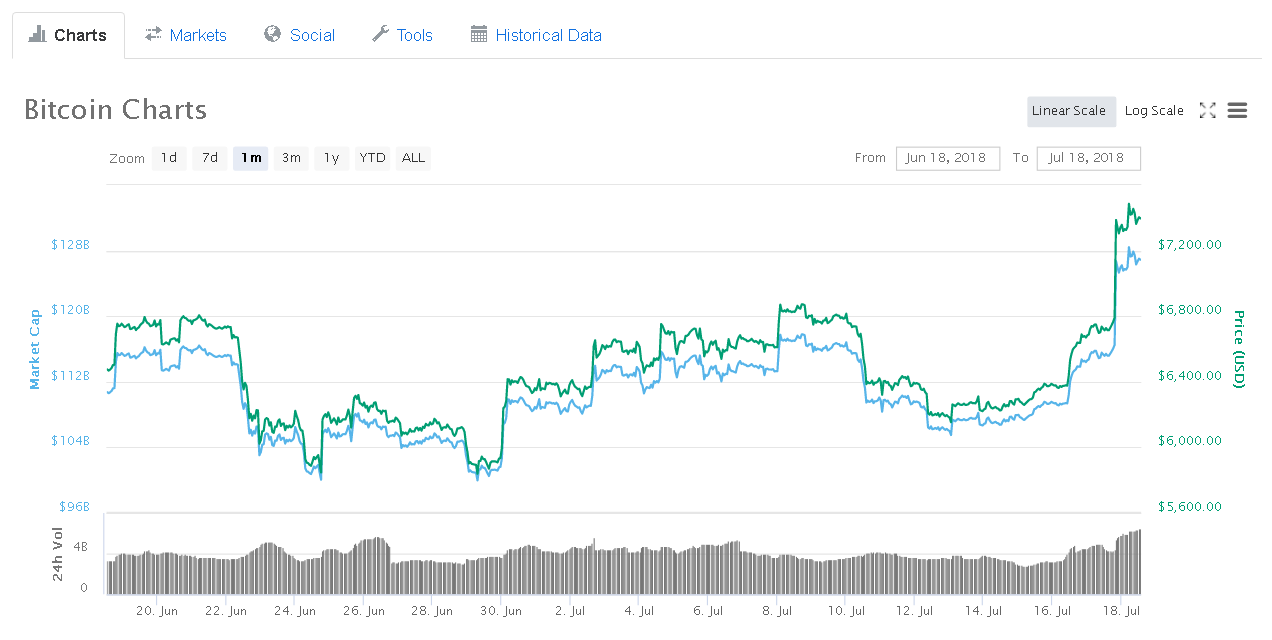Toggle fullscreen chart view icon
1272x640 pixels.
1207,111
